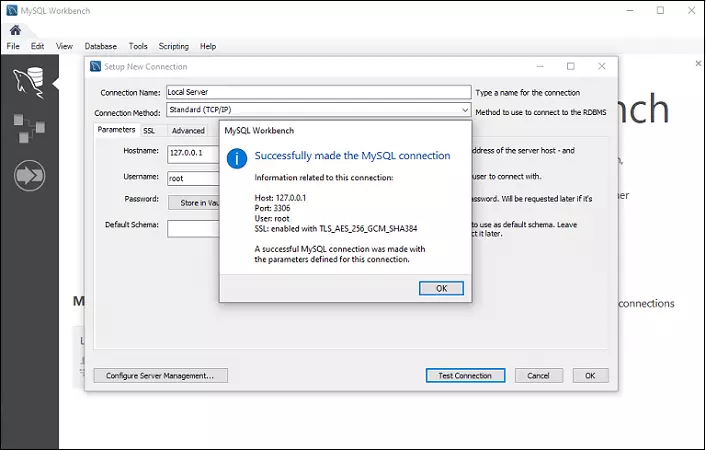Open the View menu

[x=64, y=46]
